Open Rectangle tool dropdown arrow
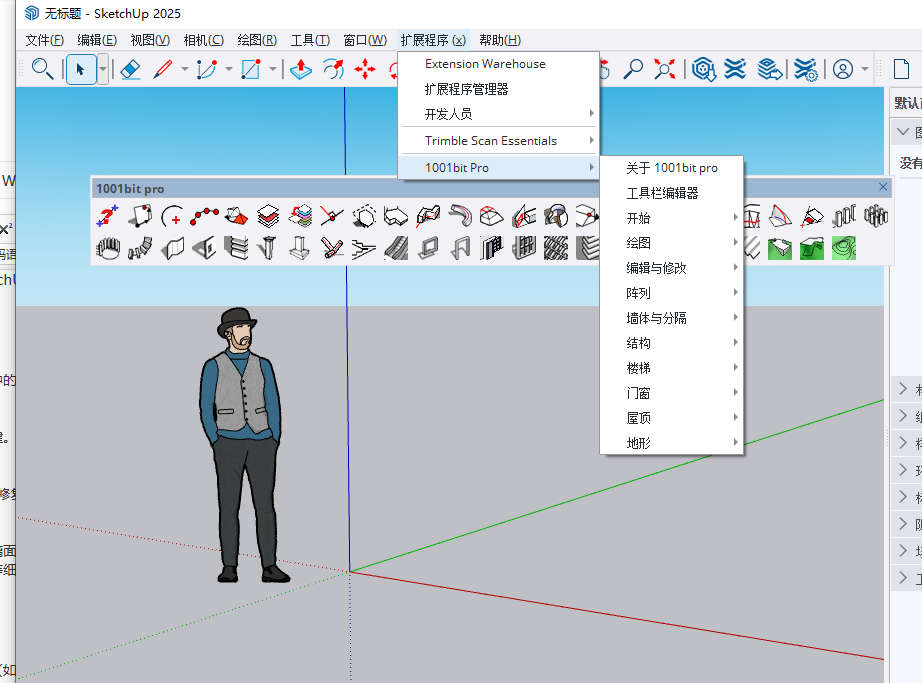922x683 pixels. (x=273, y=69)
